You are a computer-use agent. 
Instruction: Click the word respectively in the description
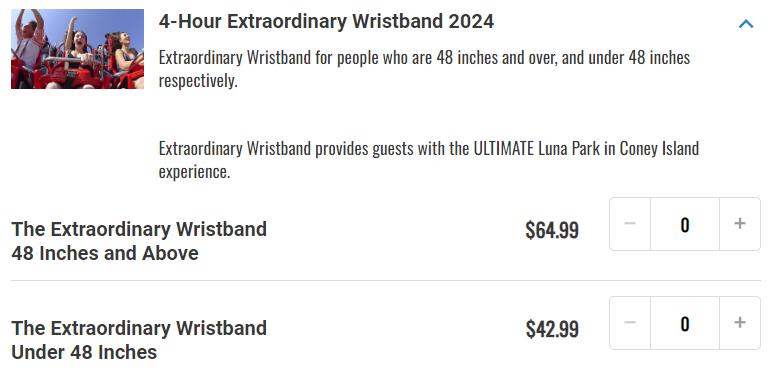pos(198,81)
